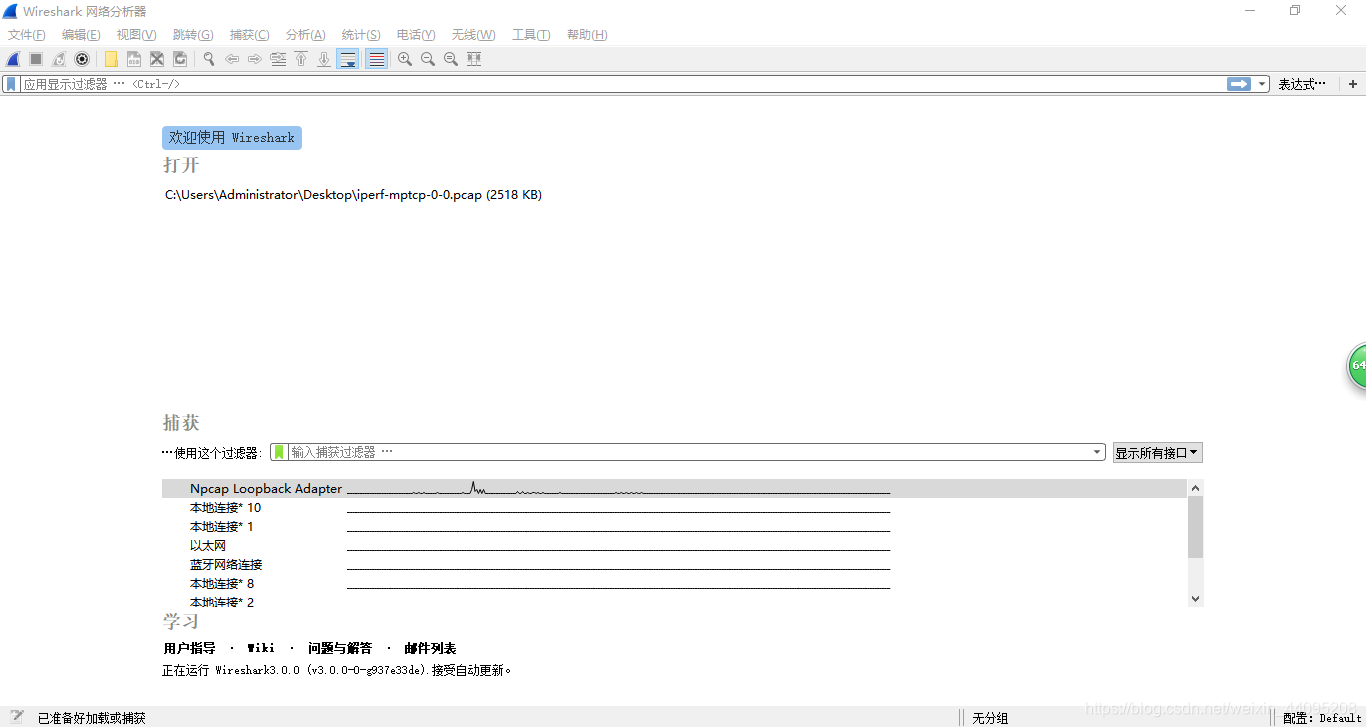The width and height of the screenshot is (1366, 727).
Task: Toggle packet colorization rules
Action: click(x=376, y=59)
